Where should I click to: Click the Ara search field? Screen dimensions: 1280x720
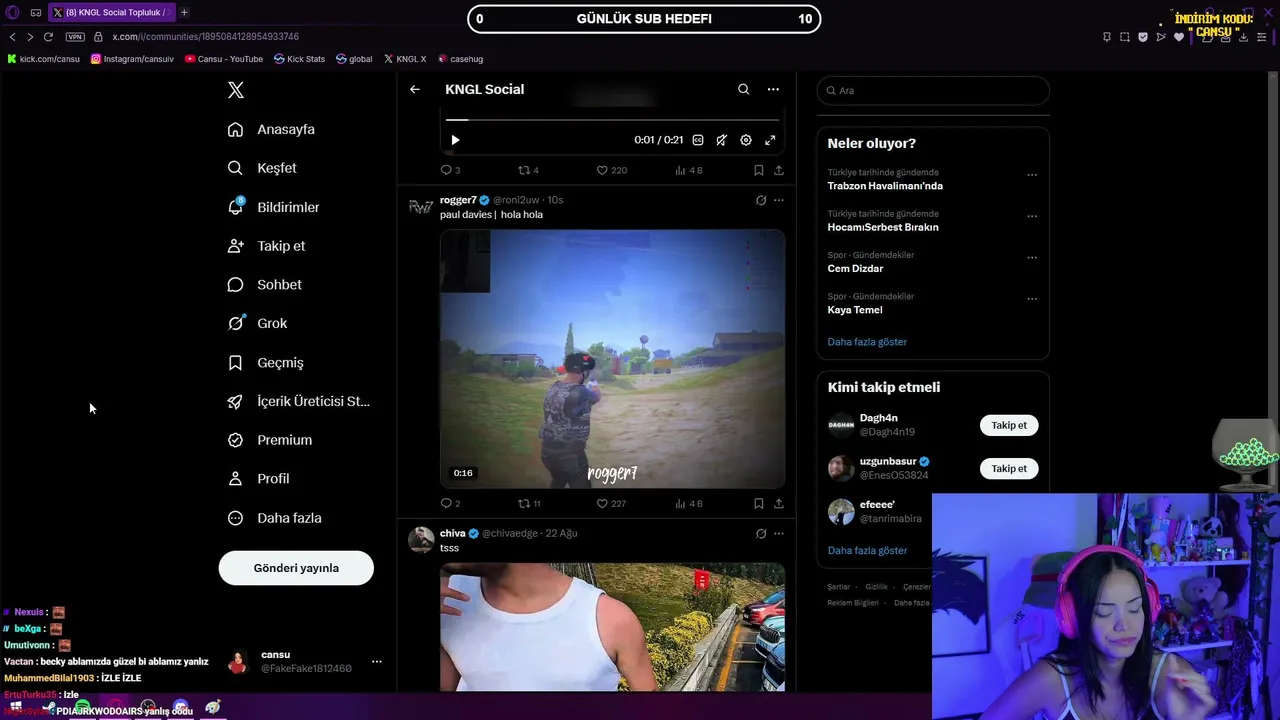tap(933, 90)
